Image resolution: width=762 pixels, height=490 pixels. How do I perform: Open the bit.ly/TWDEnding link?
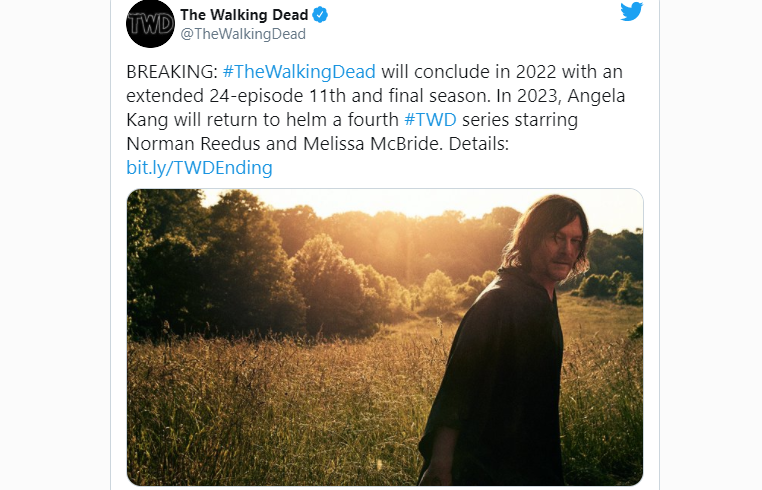(x=199, y=167)
